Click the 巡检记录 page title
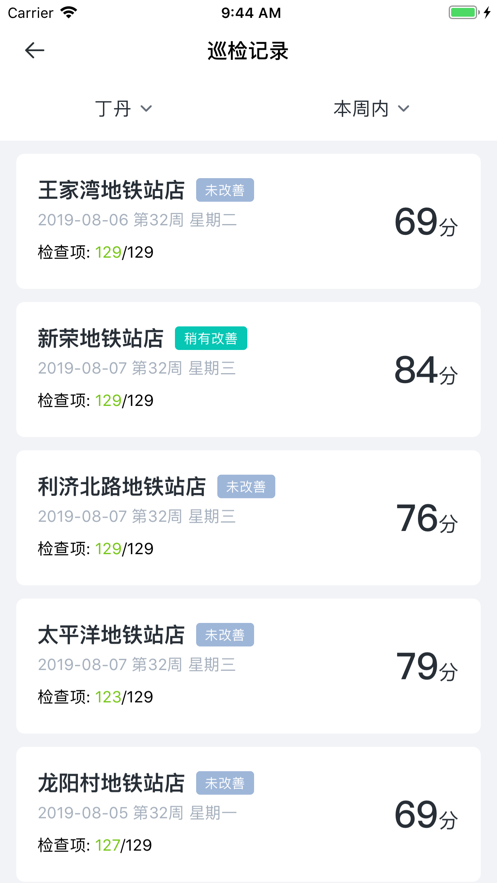Image resolution: width=497 pixels, height=883 pixels. (248, 51)
